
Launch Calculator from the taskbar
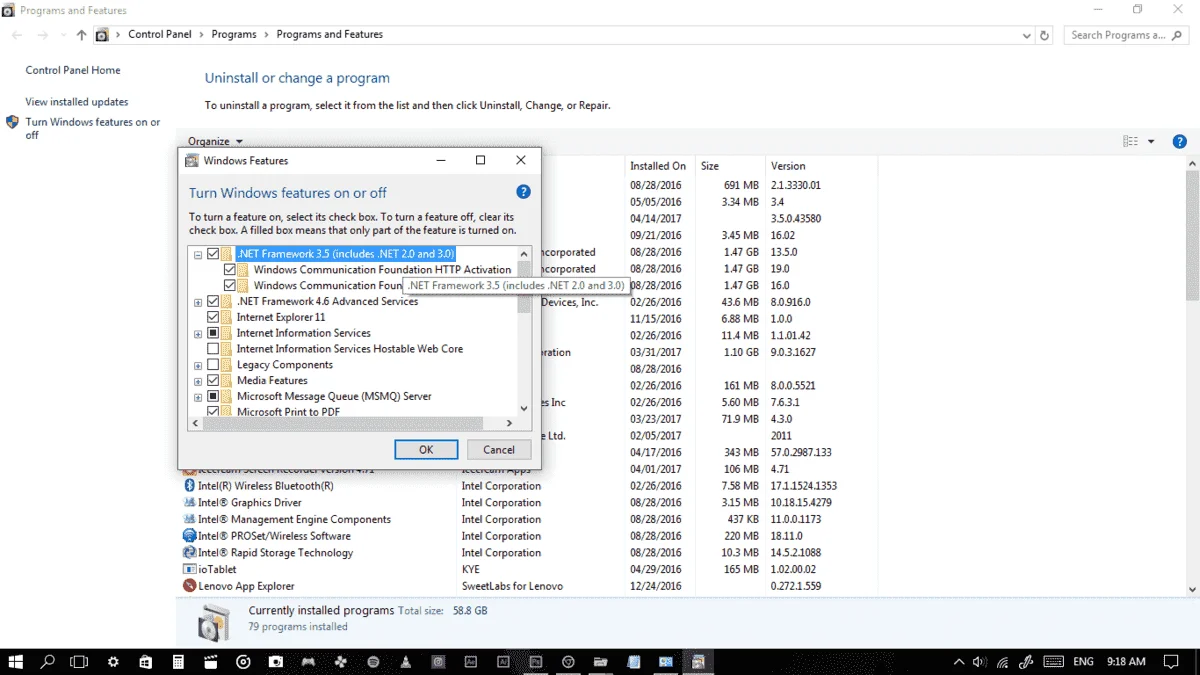click(178, 662)
